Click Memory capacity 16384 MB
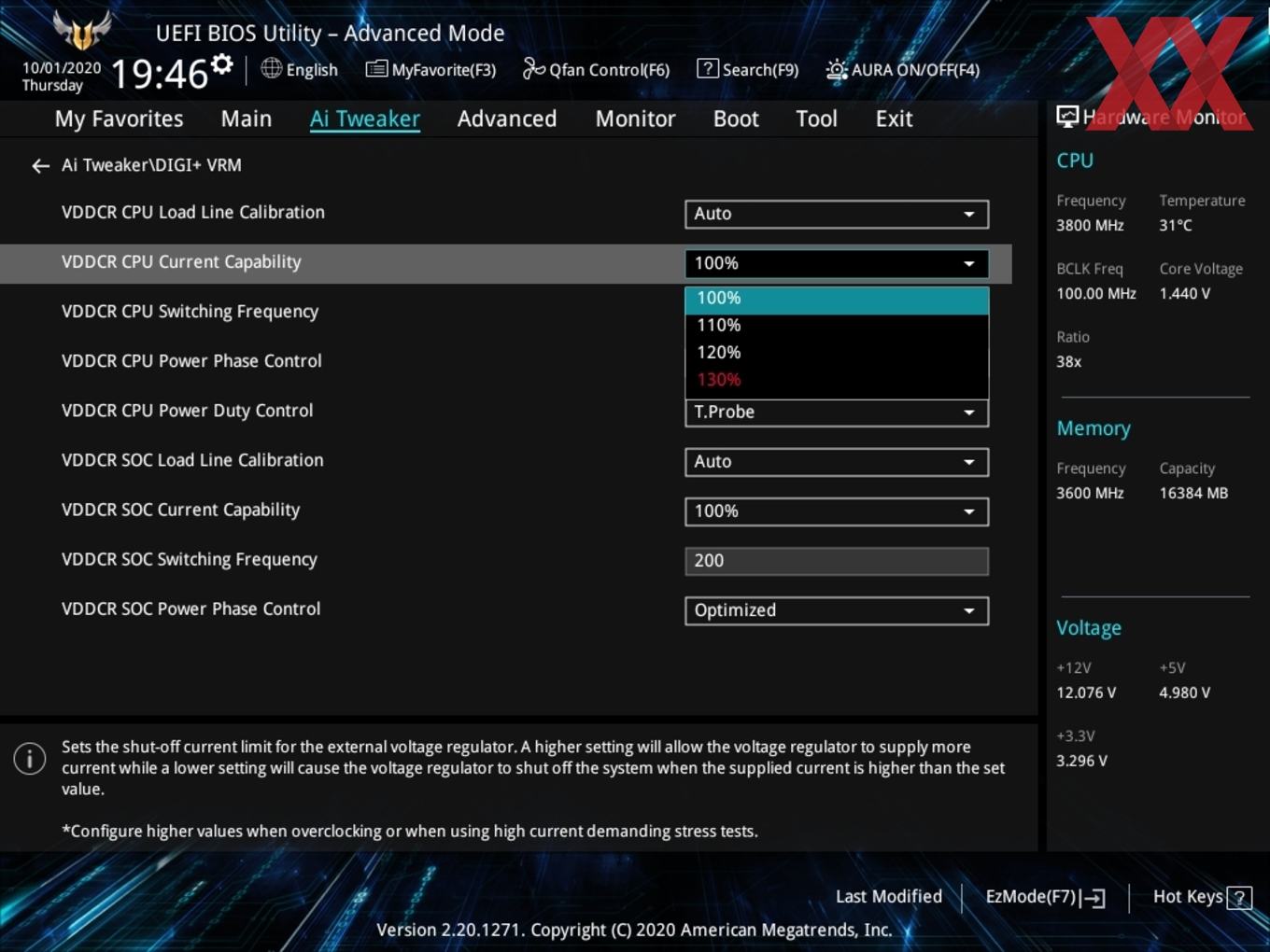1270x952 pixels. coord(1193,493)
